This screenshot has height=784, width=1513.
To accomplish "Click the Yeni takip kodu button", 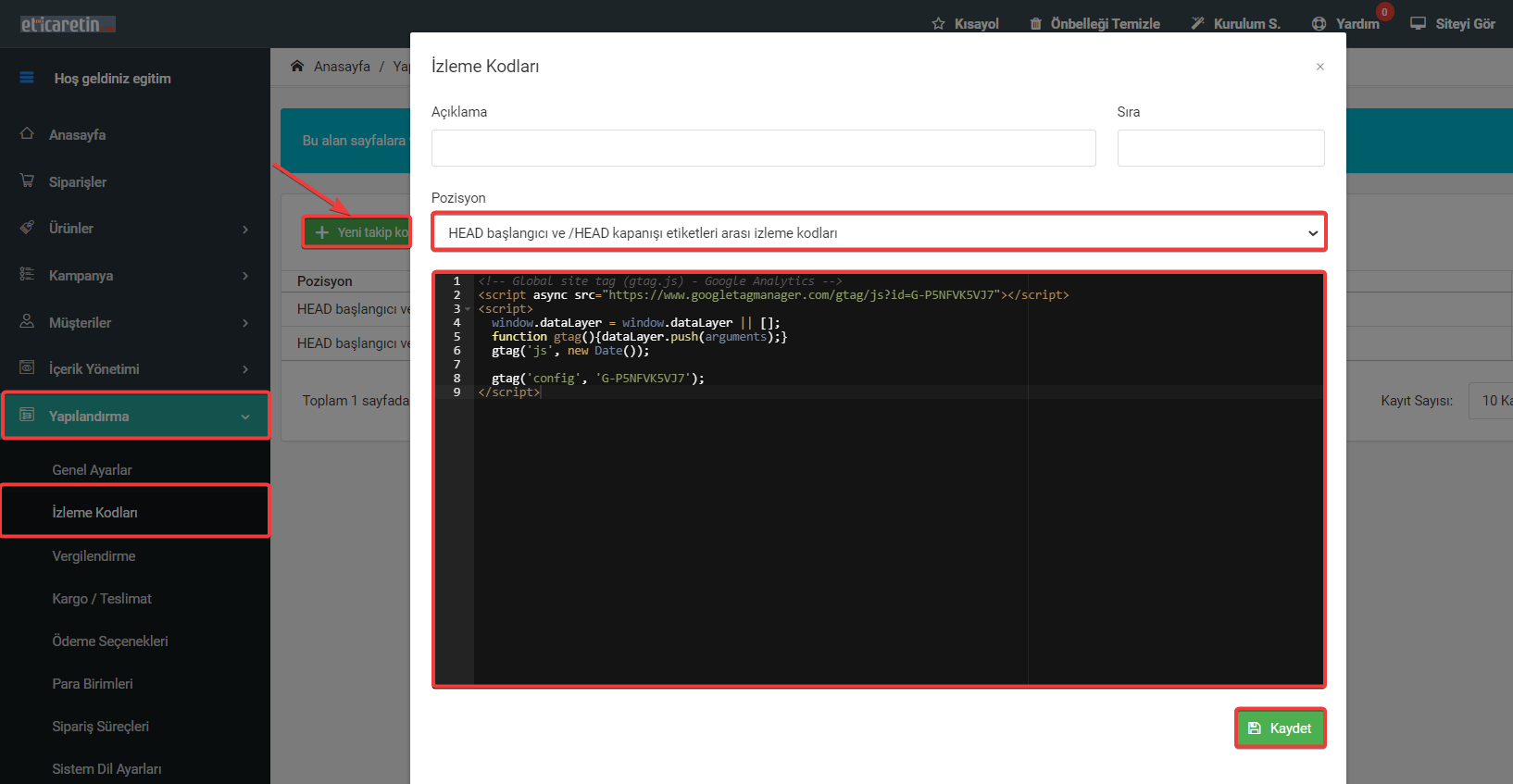I will click(356, 232).
